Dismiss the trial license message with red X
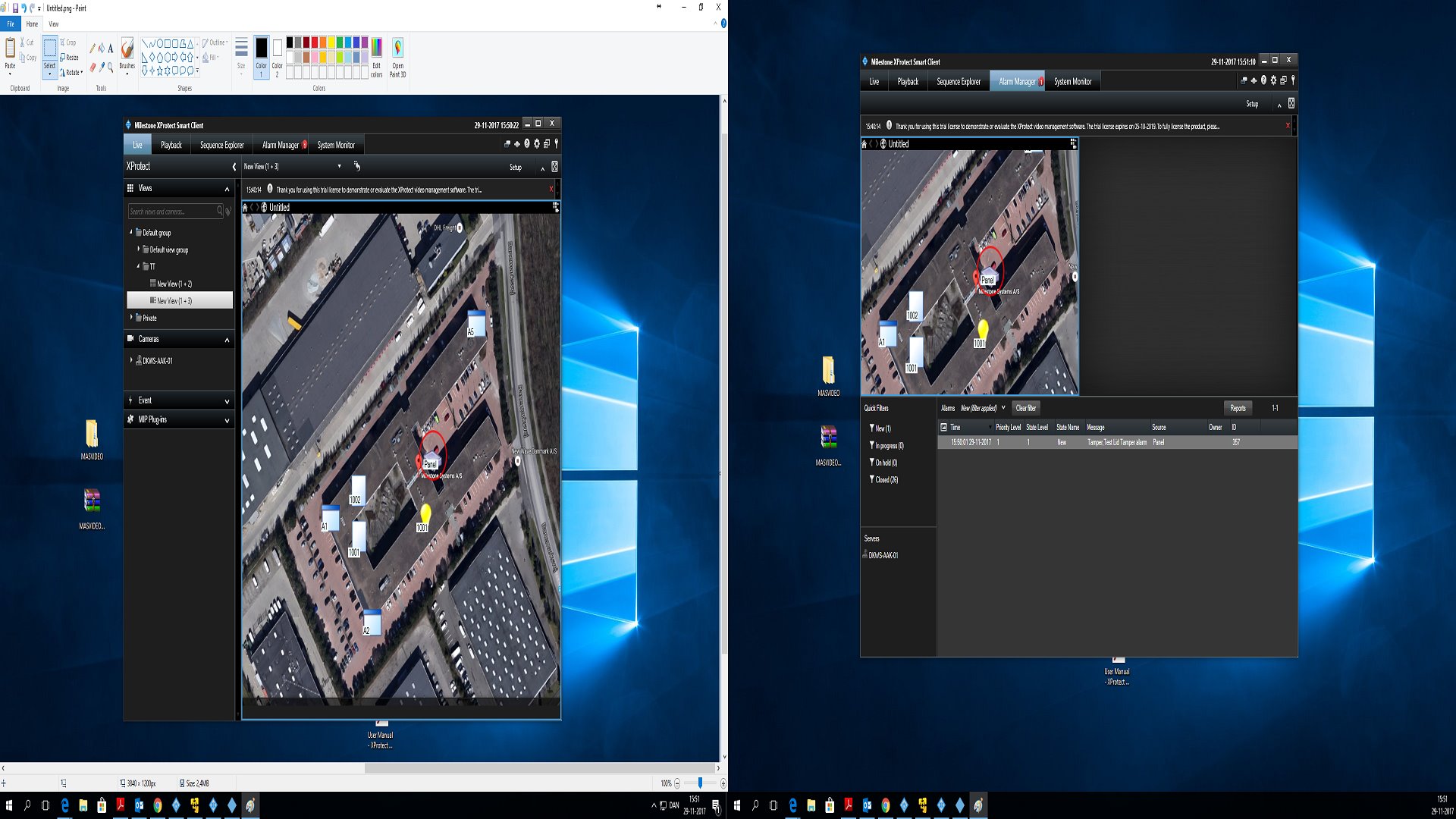This screenshot has width=1456, height=819. coord(1288,125)
